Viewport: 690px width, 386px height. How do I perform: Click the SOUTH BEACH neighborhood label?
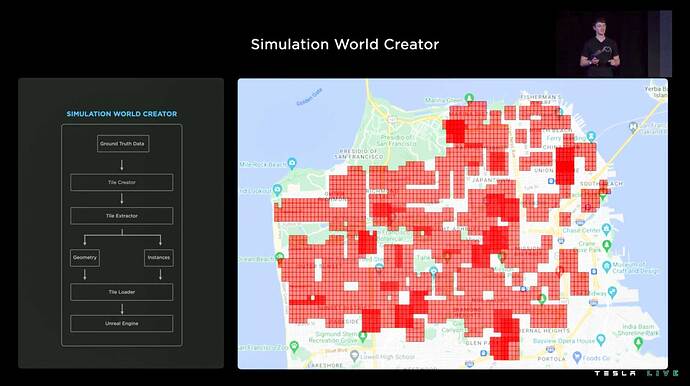click(x=601, y=184)
